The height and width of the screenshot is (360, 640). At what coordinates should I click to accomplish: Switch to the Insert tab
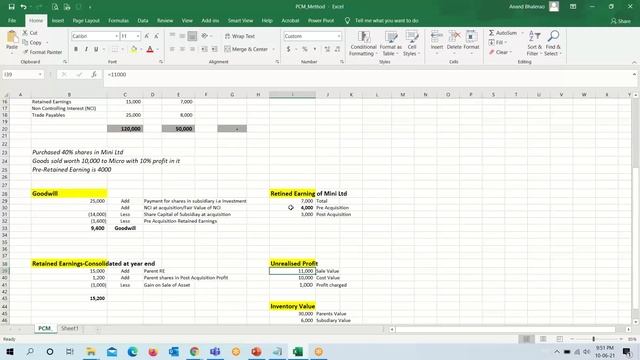point(58,20)
